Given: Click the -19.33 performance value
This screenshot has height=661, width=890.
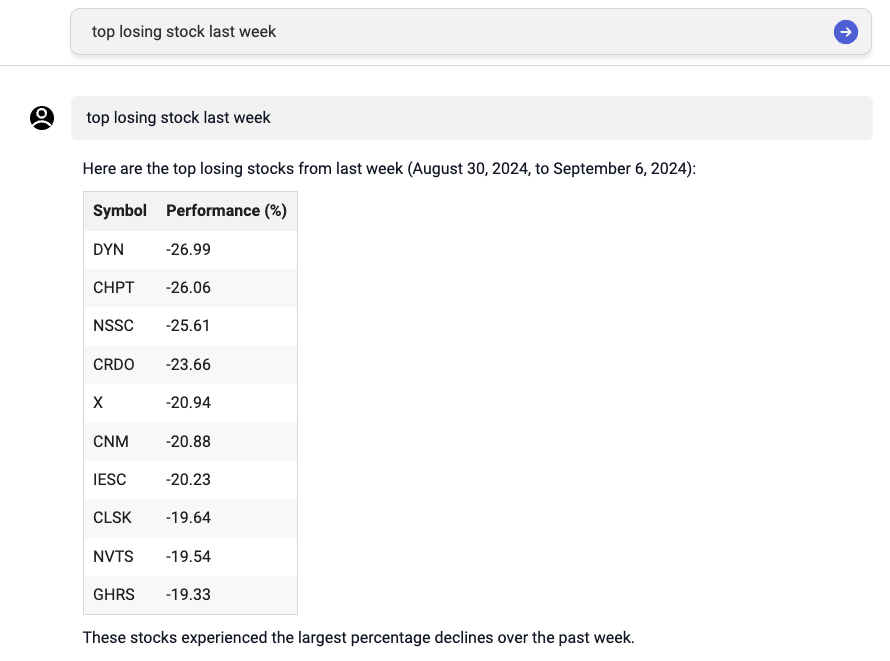Looking at the screenshot, I should [x=188, y=595].
